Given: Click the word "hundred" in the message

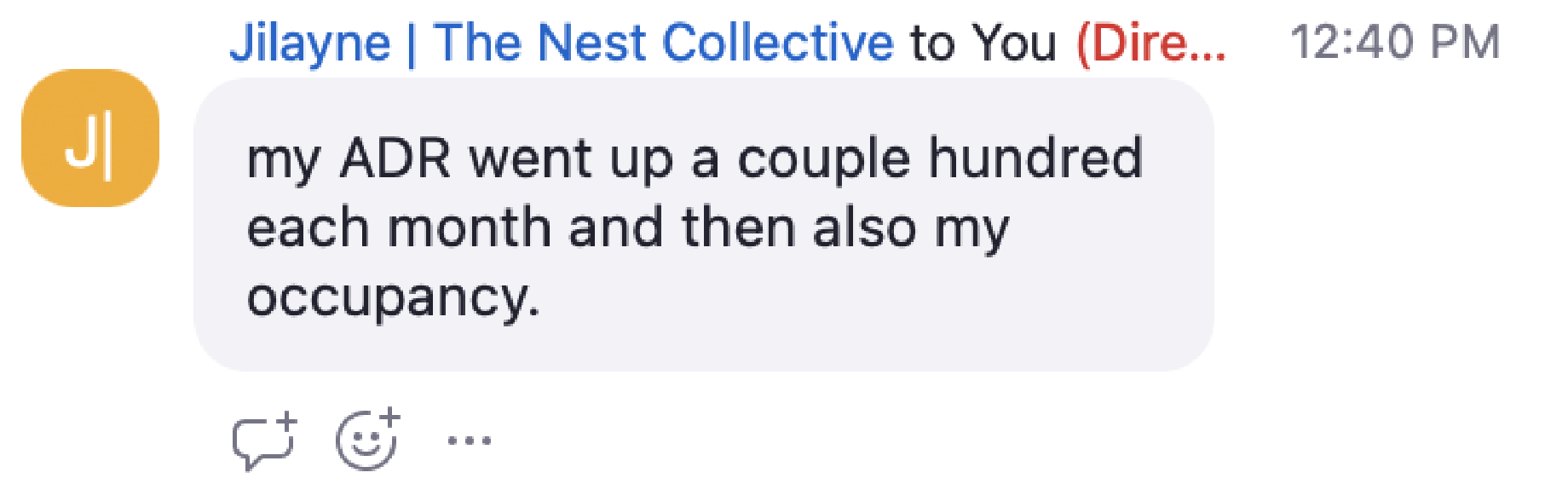Looking at the screenshot, I should [x=1035, y=158].
